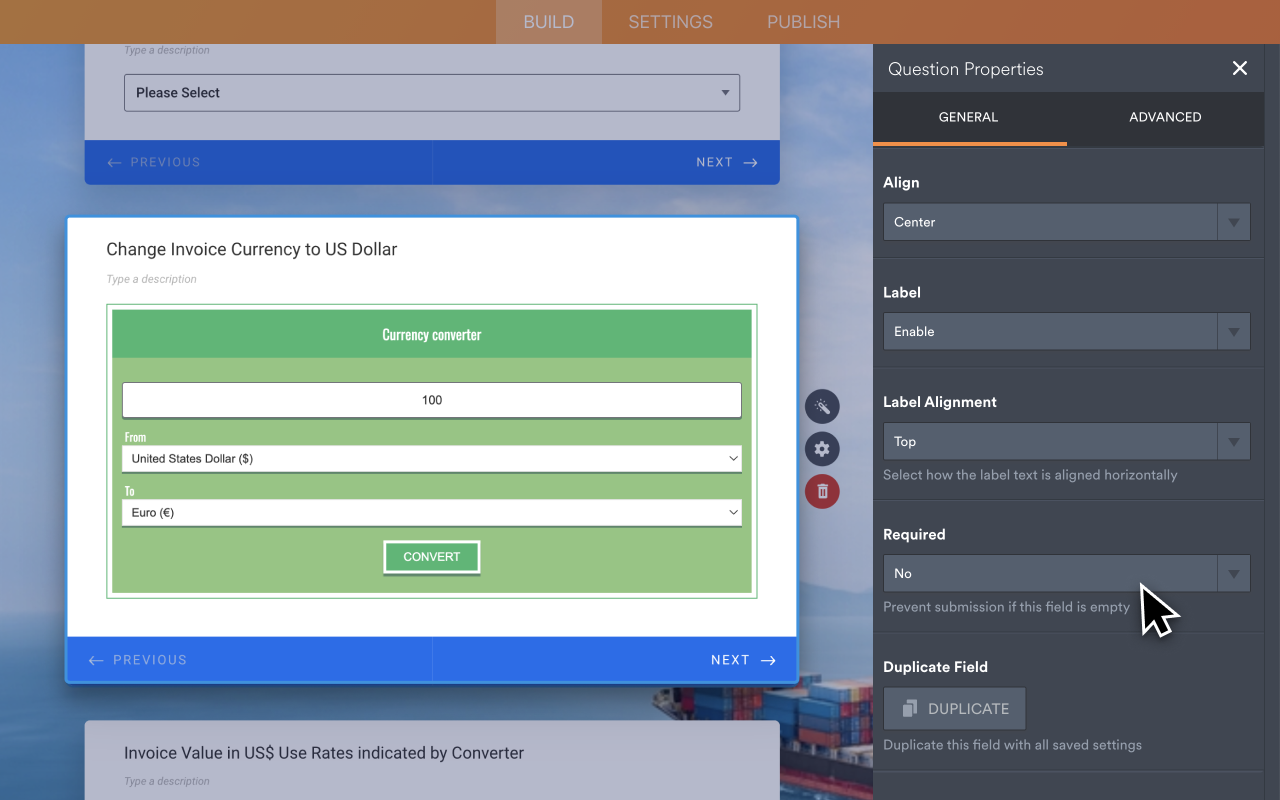1280x800 pixels.
Task: Open the Align dropdown set to Center
Action: point(1066,222)
